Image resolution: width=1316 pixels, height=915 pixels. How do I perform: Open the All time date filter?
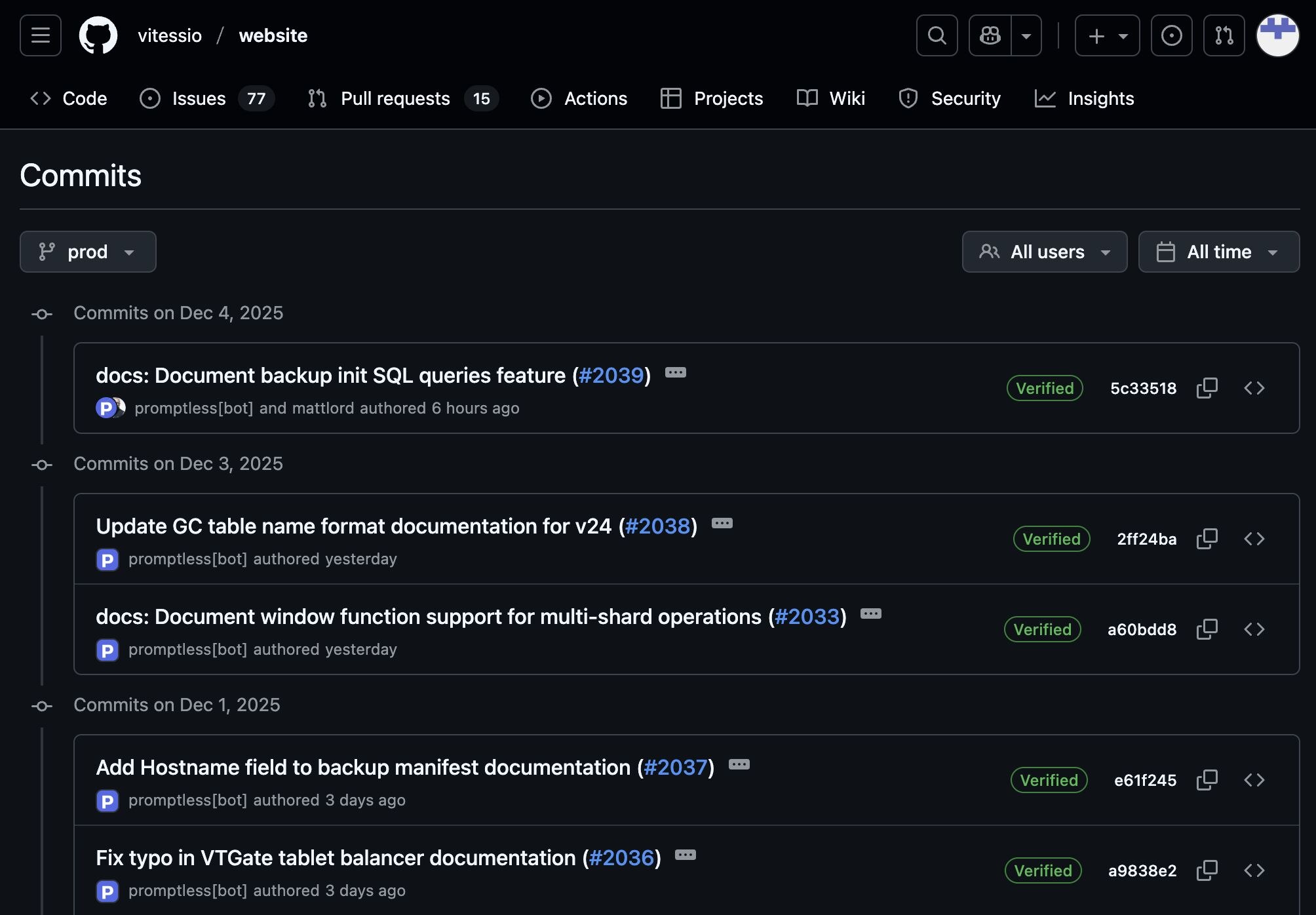[1218, 252]
